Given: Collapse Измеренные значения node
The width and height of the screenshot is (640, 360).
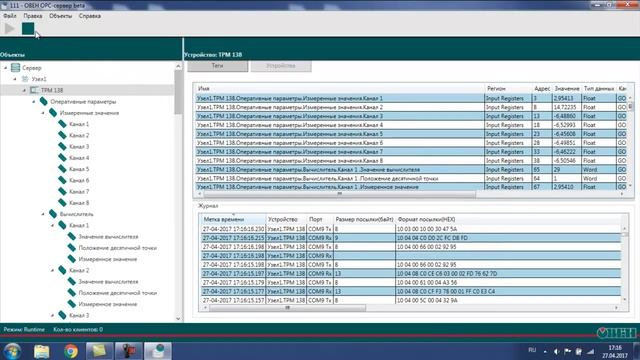Looking at the screenshot, I should (x=43, y=113).
